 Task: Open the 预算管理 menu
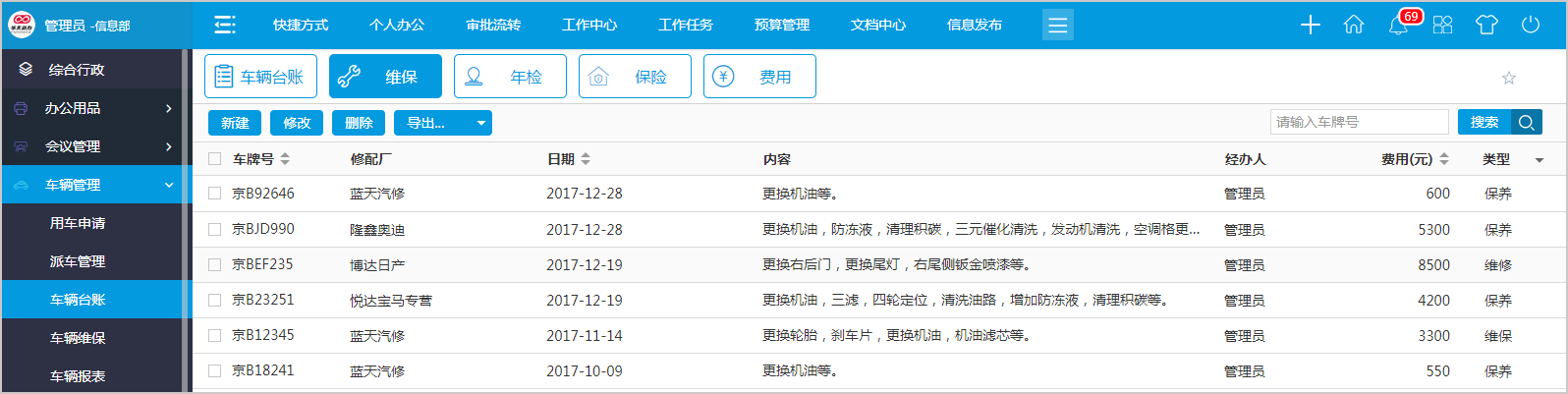point(782,25)
